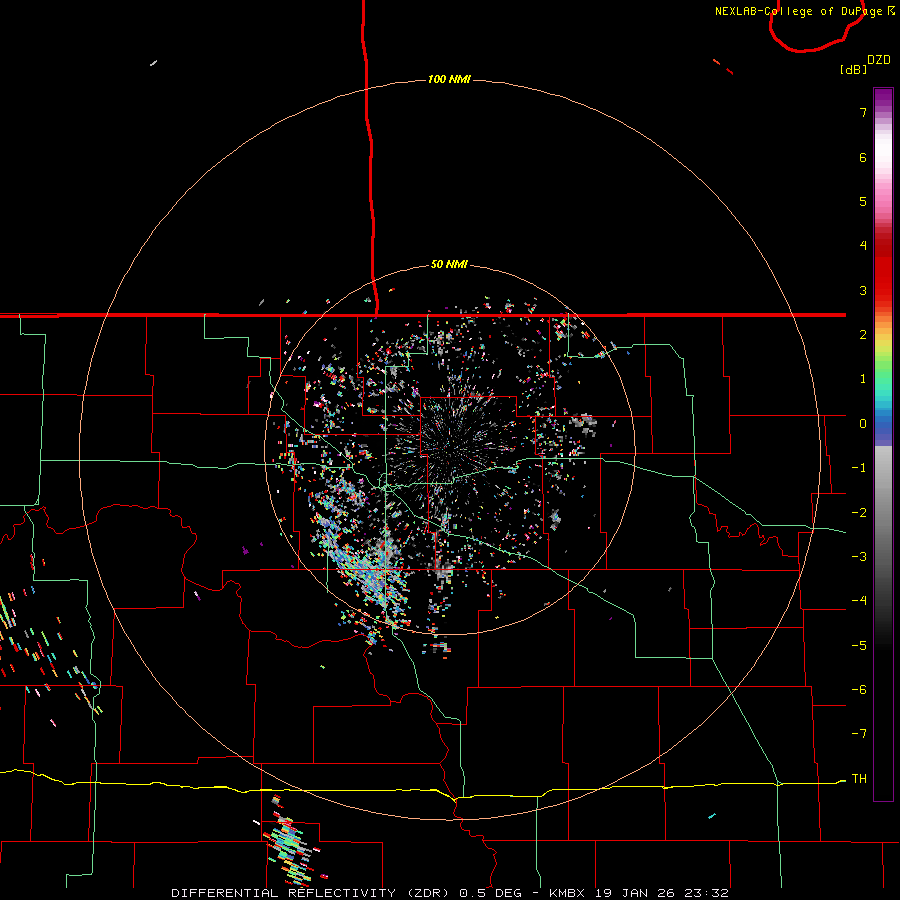Click the KMBX station identifier in caption
Screen dimensions: 900x900
pos(567,893)
